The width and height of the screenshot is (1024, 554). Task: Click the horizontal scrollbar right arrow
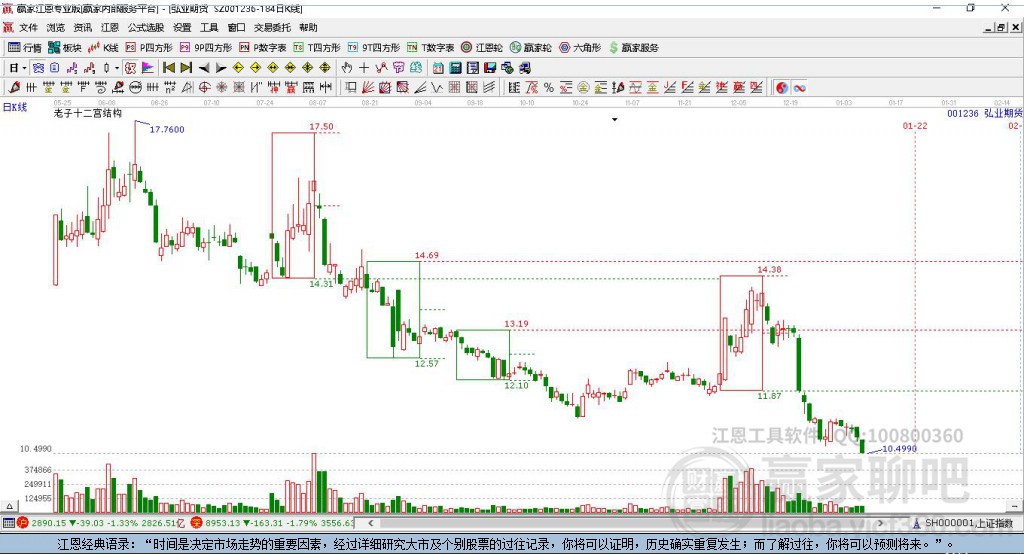tap(880, 523)
